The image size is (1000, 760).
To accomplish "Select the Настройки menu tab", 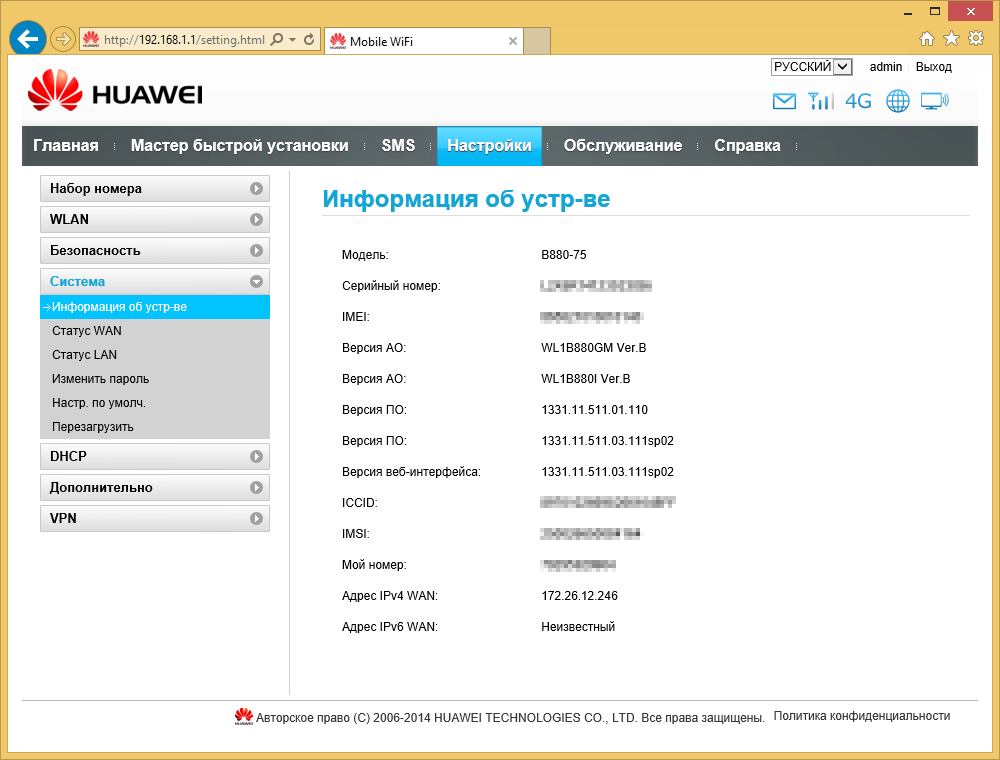I will (x=489, y=146).
